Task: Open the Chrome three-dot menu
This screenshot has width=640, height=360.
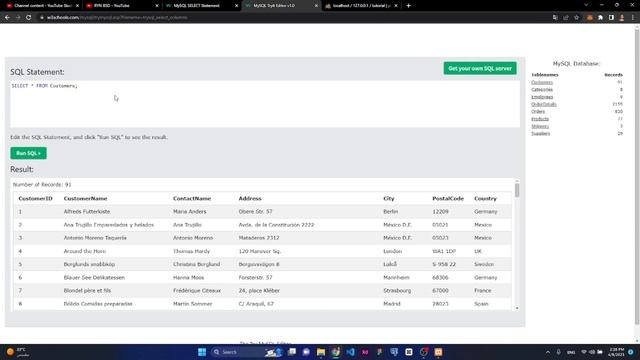Action: (633, 18)
